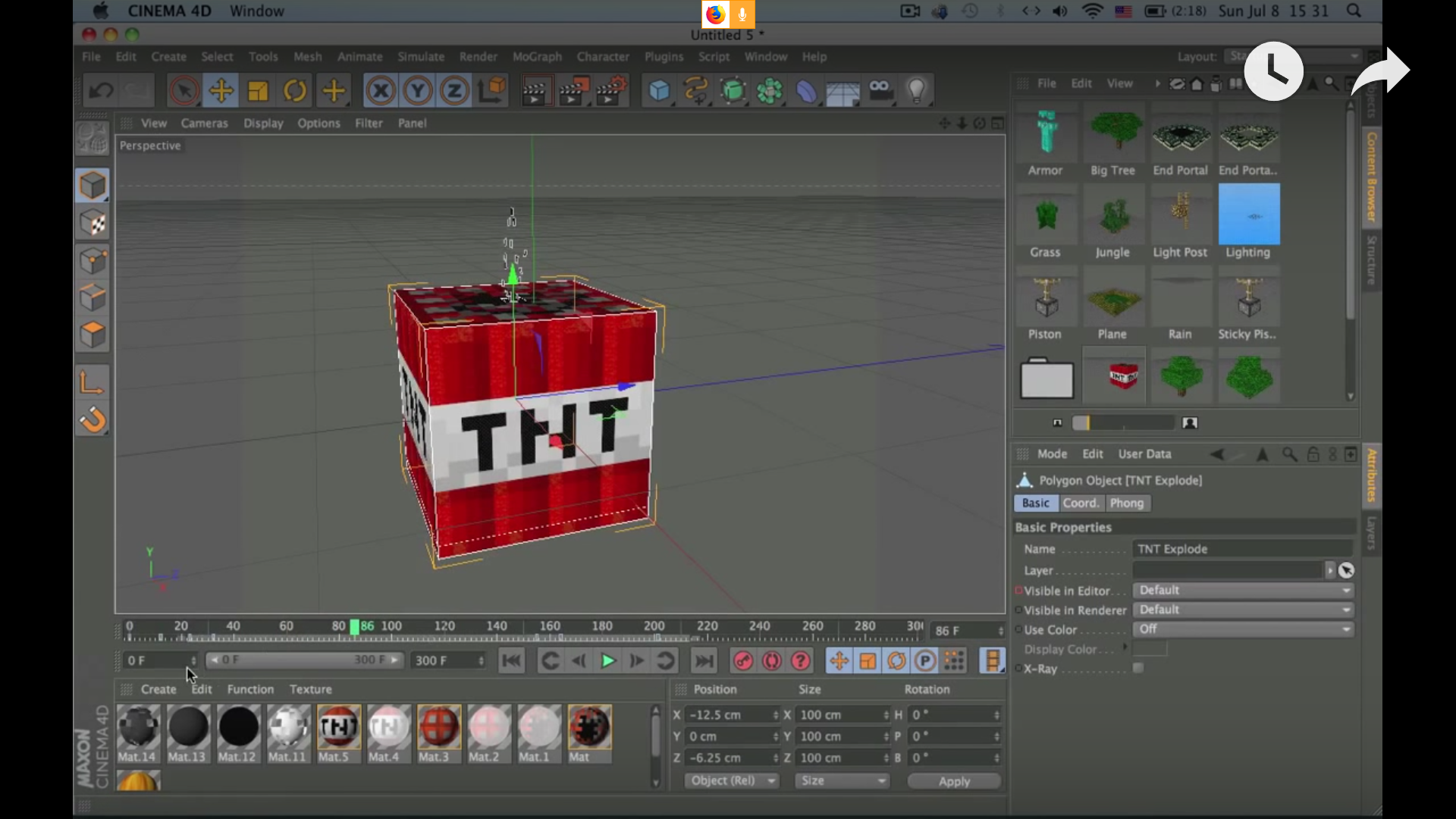The width and height of the screenshot is (1456, 819).
Task: Open macOS Spotlight search icon
Action: 1354,11
